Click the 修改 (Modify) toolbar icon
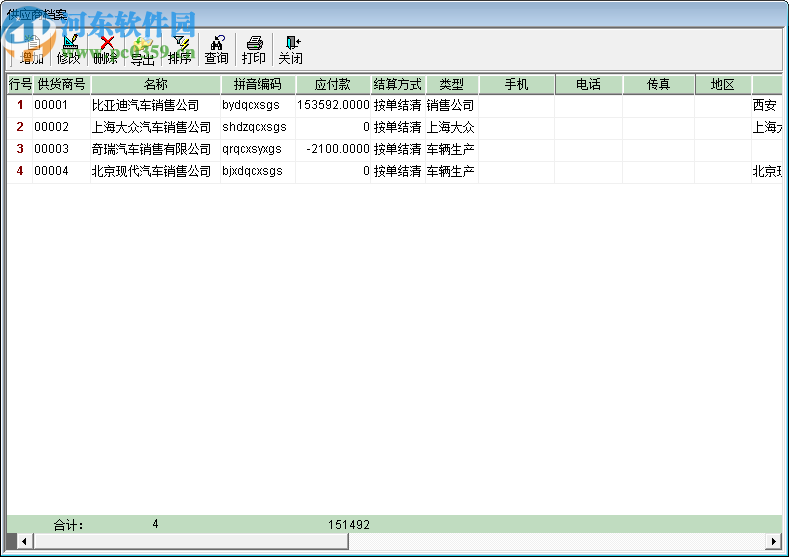The width and height of the screenshot is (789, 557). (68, 49)
